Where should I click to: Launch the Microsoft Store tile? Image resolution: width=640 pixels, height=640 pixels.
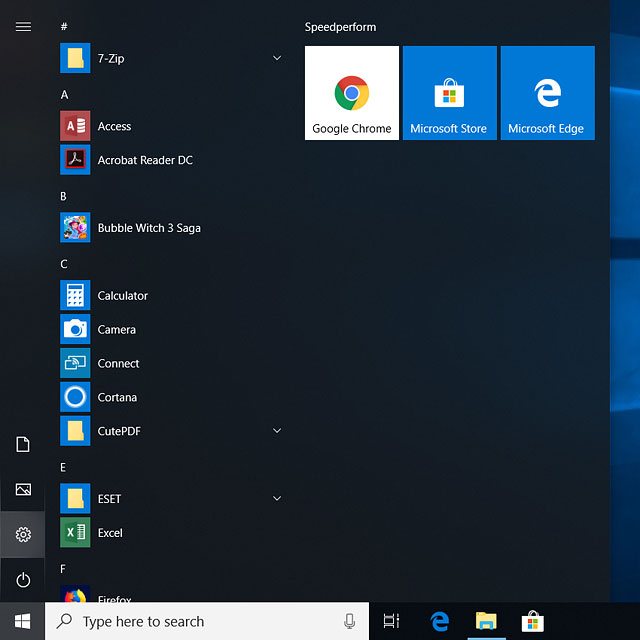[x=449, y=93]
